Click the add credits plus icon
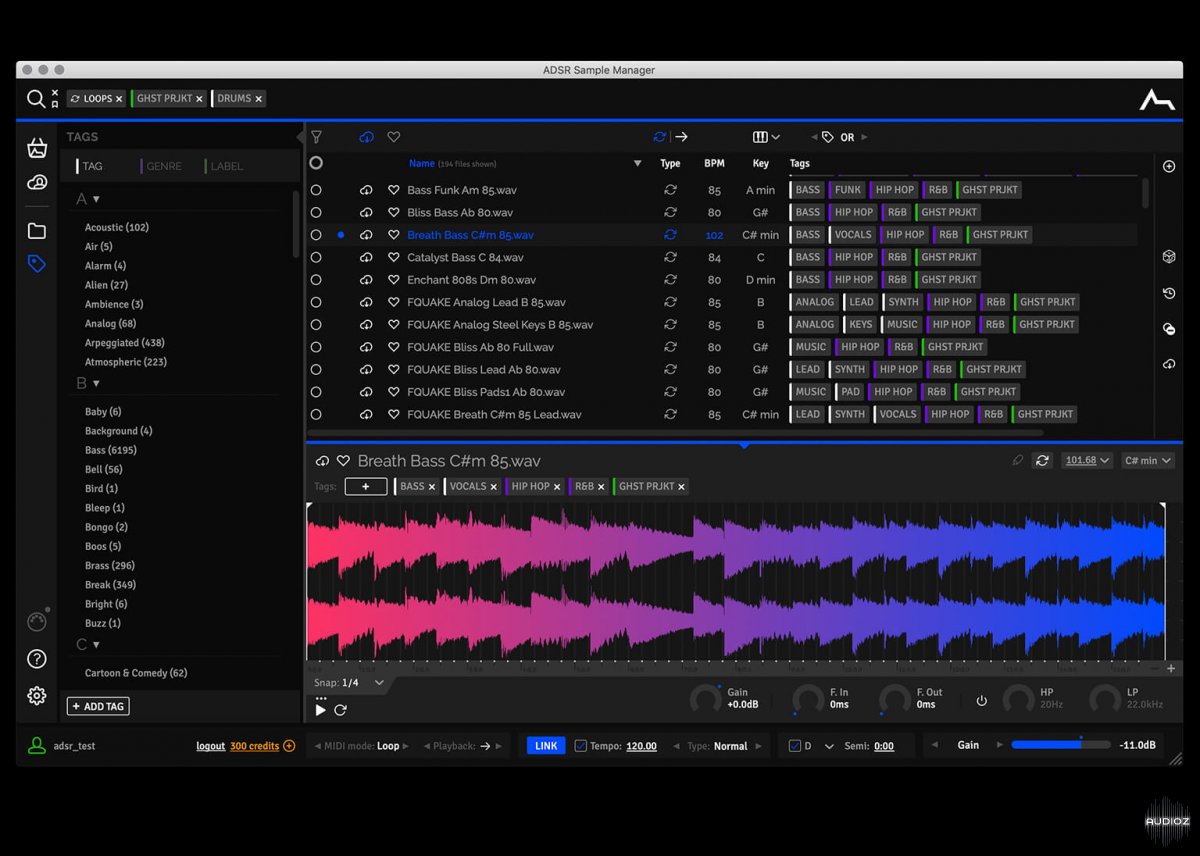This screenshot has width=1200, height=856. pos(289,746)
